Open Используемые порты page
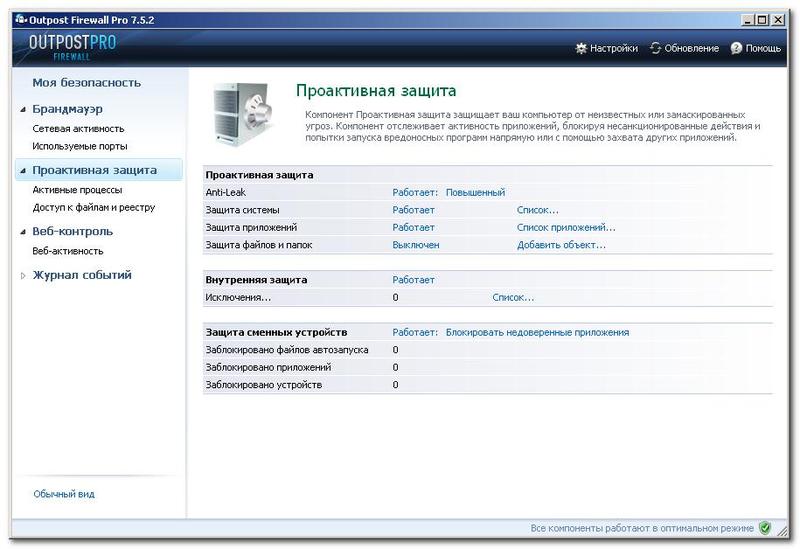The width and height of the screenshot is (800, 549). (80, 146)
